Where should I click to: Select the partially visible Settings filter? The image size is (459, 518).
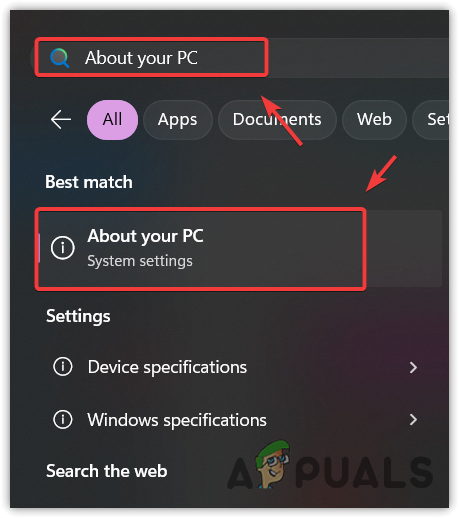tap(431, 120)
